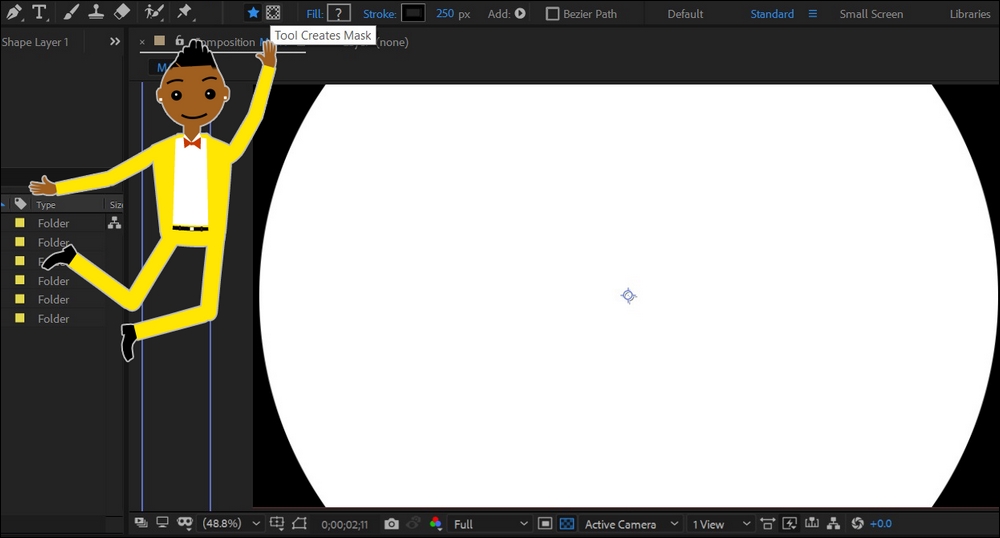Select the first Folder row
Viewport: 1000px width, 538px height.
click(54, 223)
